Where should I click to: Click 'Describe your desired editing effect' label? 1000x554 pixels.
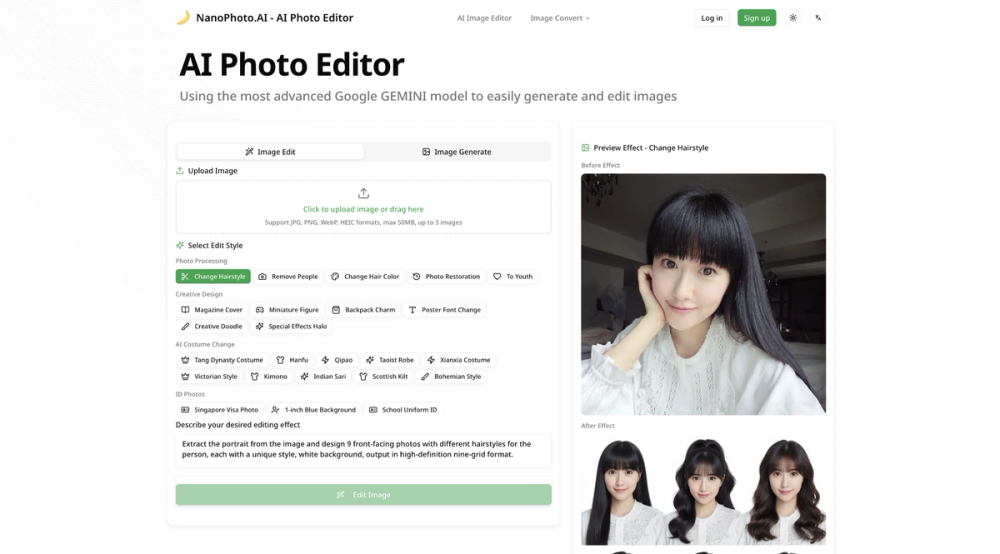point(237,425)
